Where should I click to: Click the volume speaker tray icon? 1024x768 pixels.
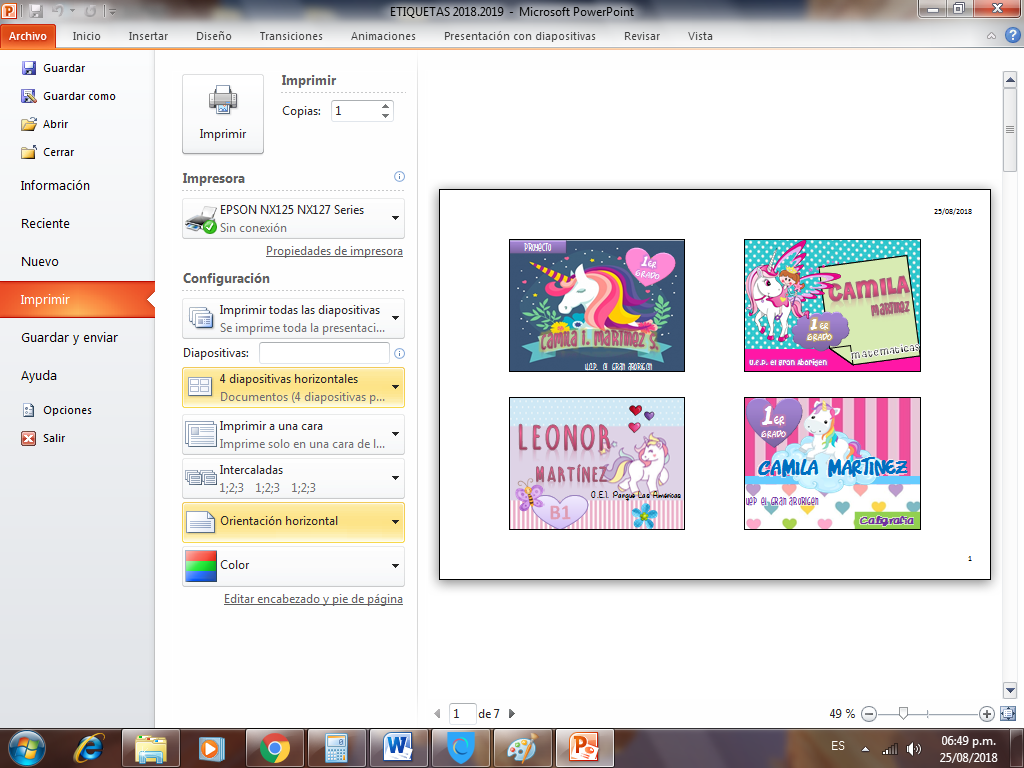pos(914,748)
